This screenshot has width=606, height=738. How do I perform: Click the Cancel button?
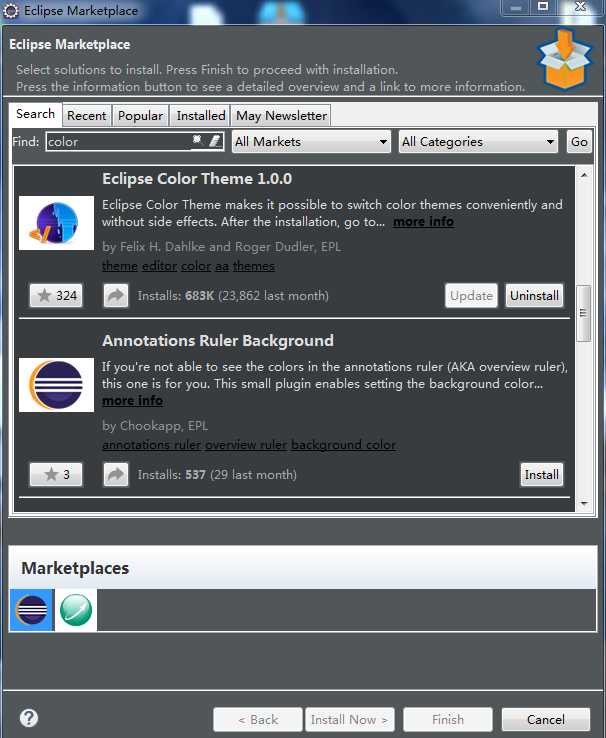(x=546, y=720)
